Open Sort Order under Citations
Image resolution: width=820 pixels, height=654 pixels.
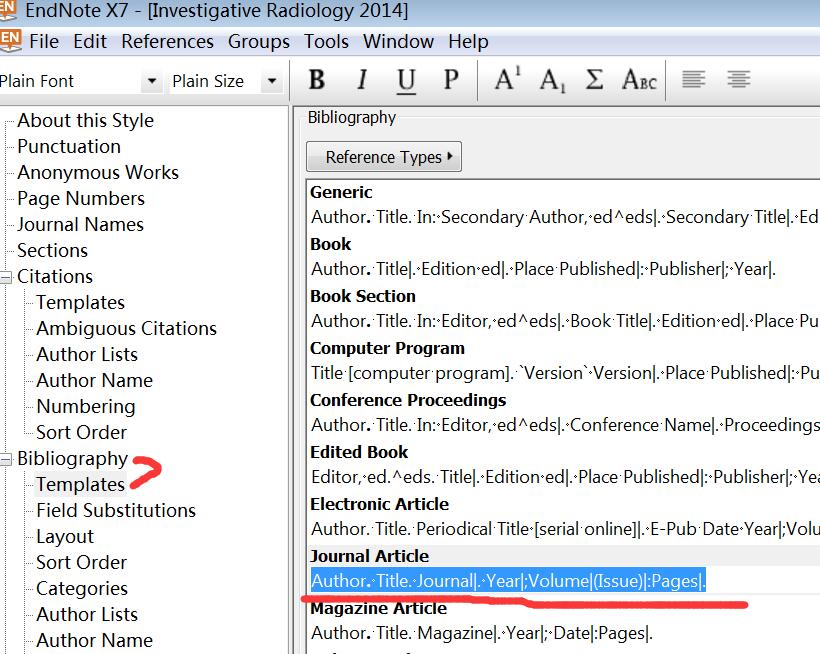coord(82,432)
